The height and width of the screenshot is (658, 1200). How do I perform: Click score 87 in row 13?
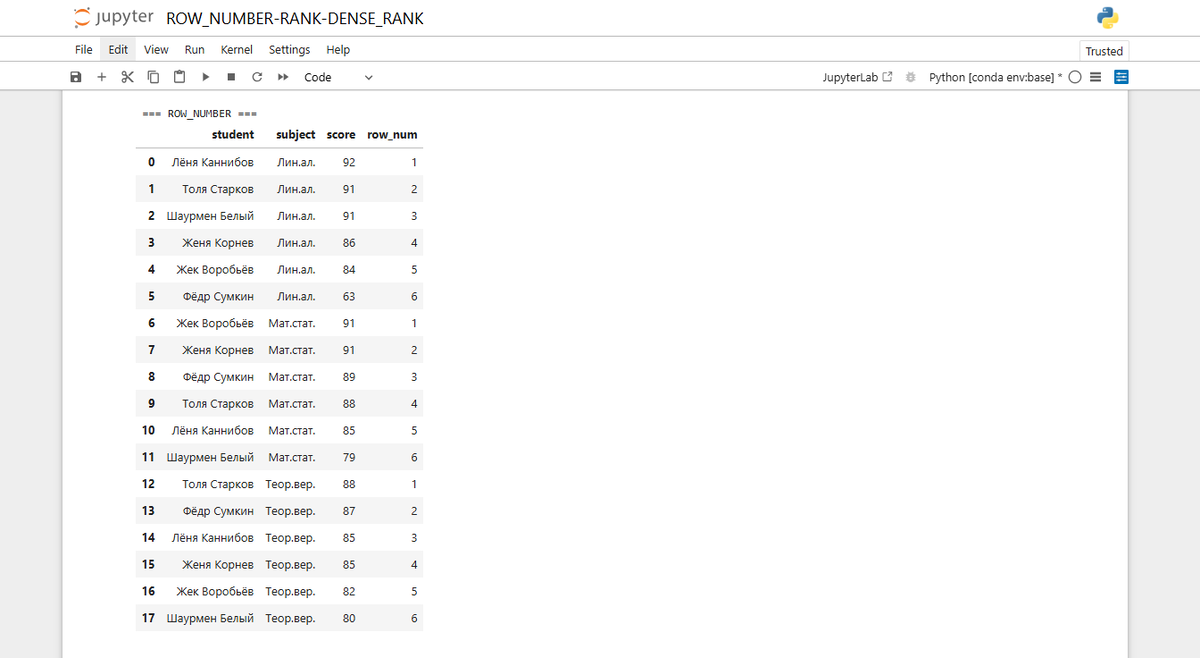[348, 511]
